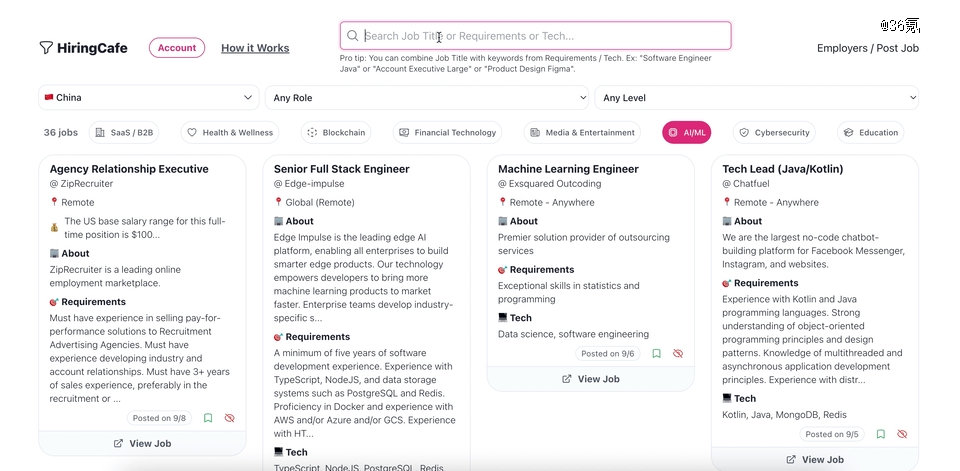Screen dimensions: 960x471
Task: Bookmark the Machine Learning Engineer job
Action: click(656, 353)
